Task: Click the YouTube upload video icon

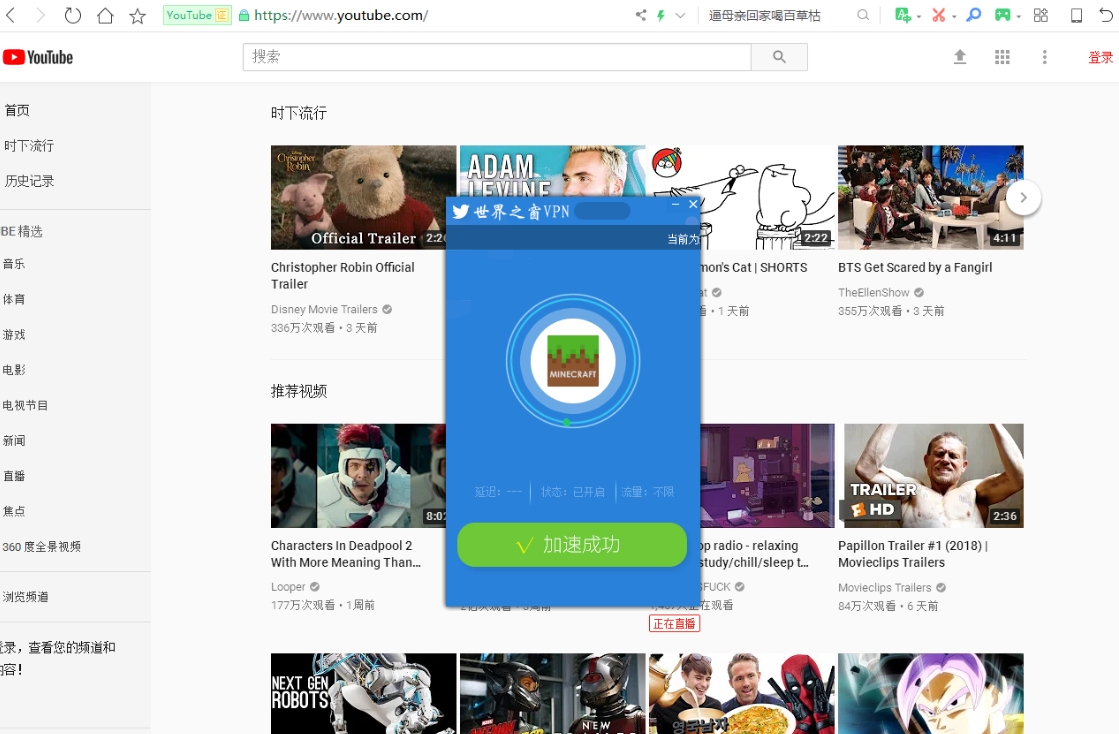Action: click(960, 57)
